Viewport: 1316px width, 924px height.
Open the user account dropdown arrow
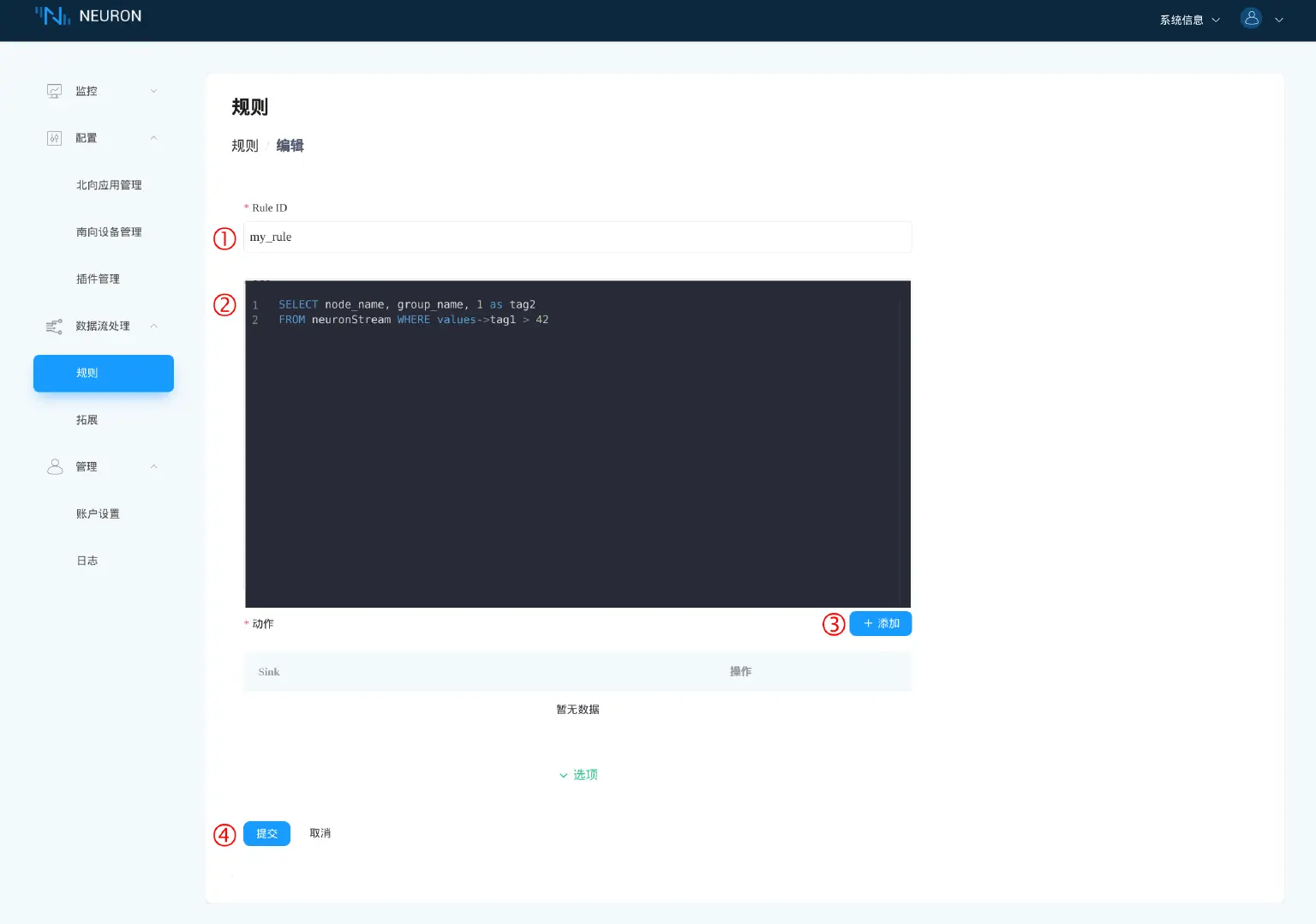pos(1279,20)
